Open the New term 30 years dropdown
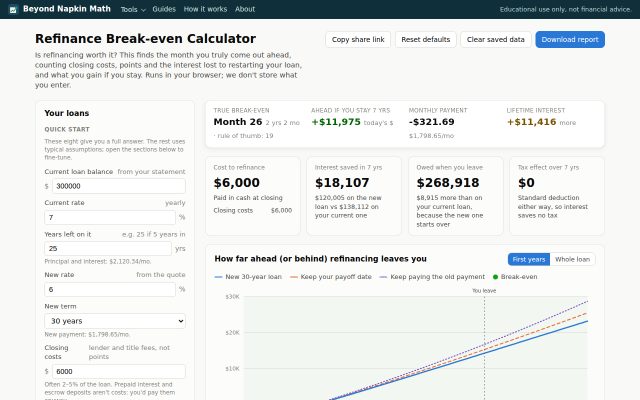The height and width of the screenshot is (400, 640). point(115,321)
